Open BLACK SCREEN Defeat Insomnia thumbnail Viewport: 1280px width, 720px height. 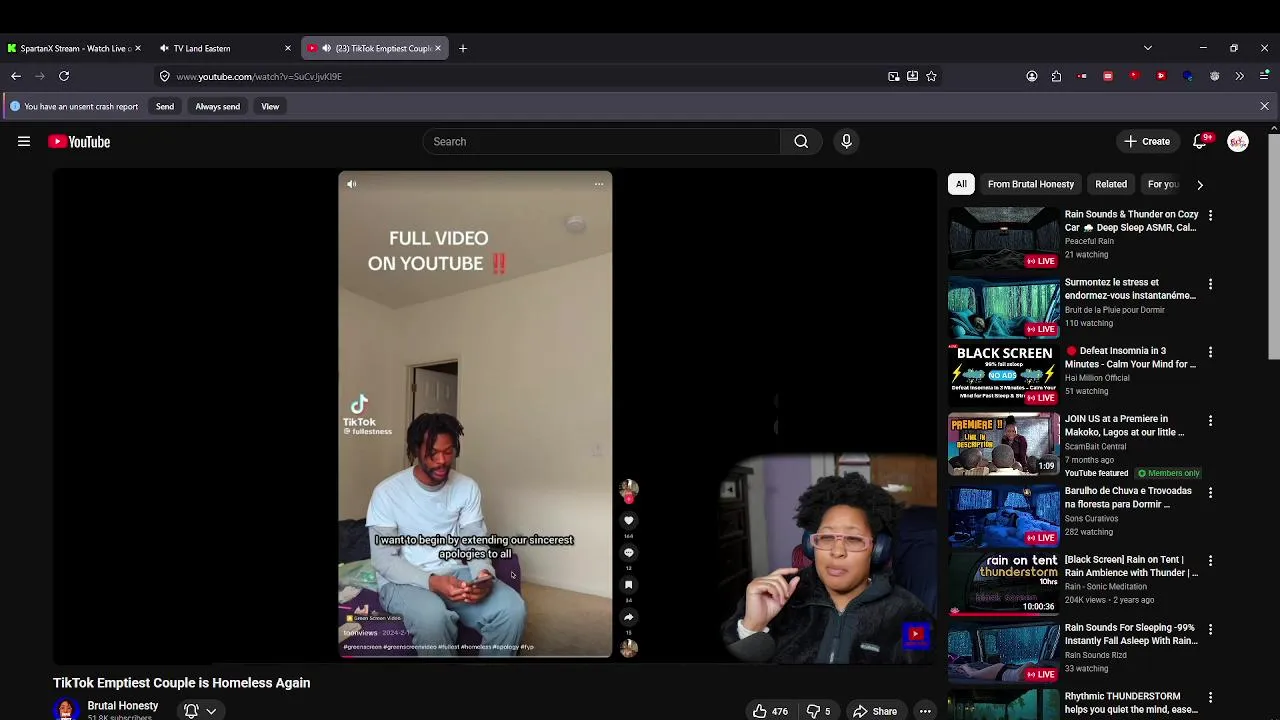1003,374
